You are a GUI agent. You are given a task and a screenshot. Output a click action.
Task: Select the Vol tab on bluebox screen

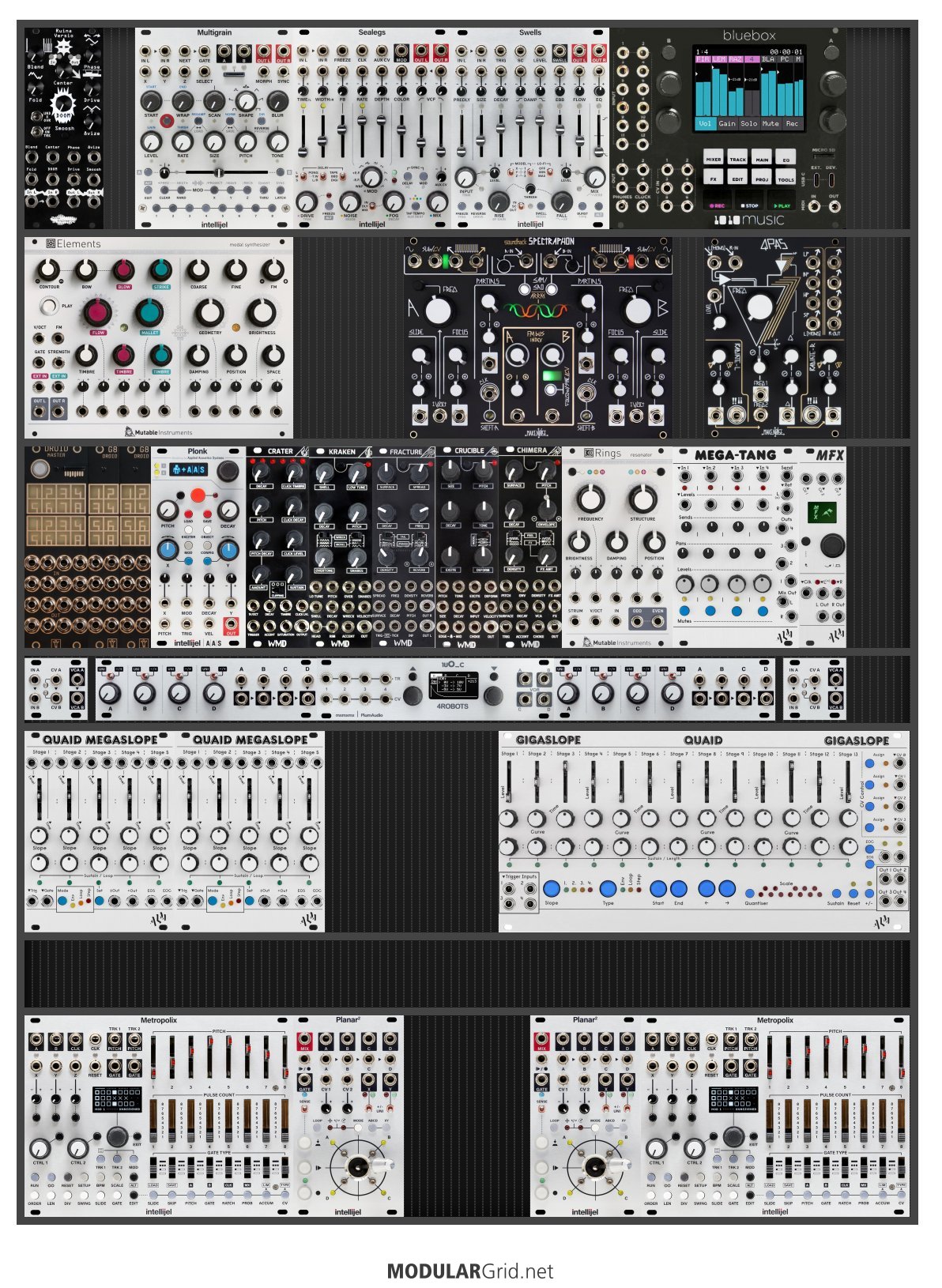(x=706, y=123)
